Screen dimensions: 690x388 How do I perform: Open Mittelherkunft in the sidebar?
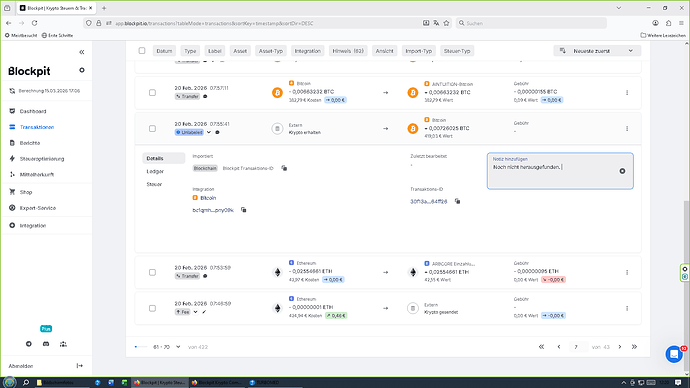[x=37, y=175]
